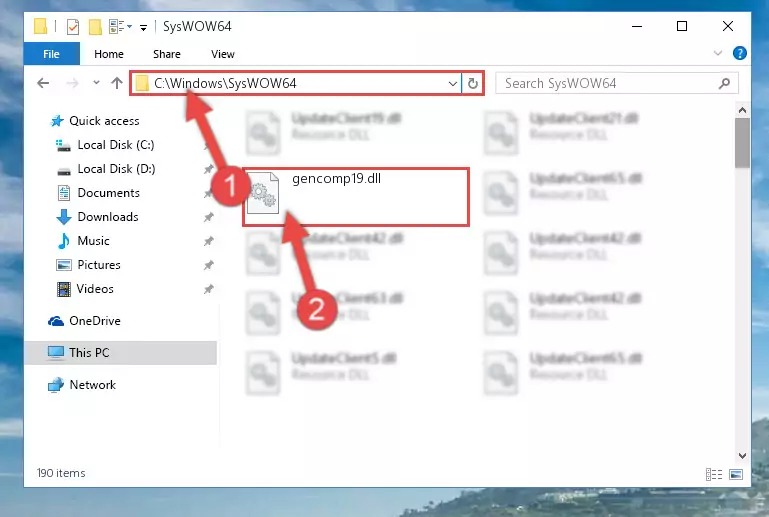Select the gencomp19.dll file name

click(x=336, y=179)
